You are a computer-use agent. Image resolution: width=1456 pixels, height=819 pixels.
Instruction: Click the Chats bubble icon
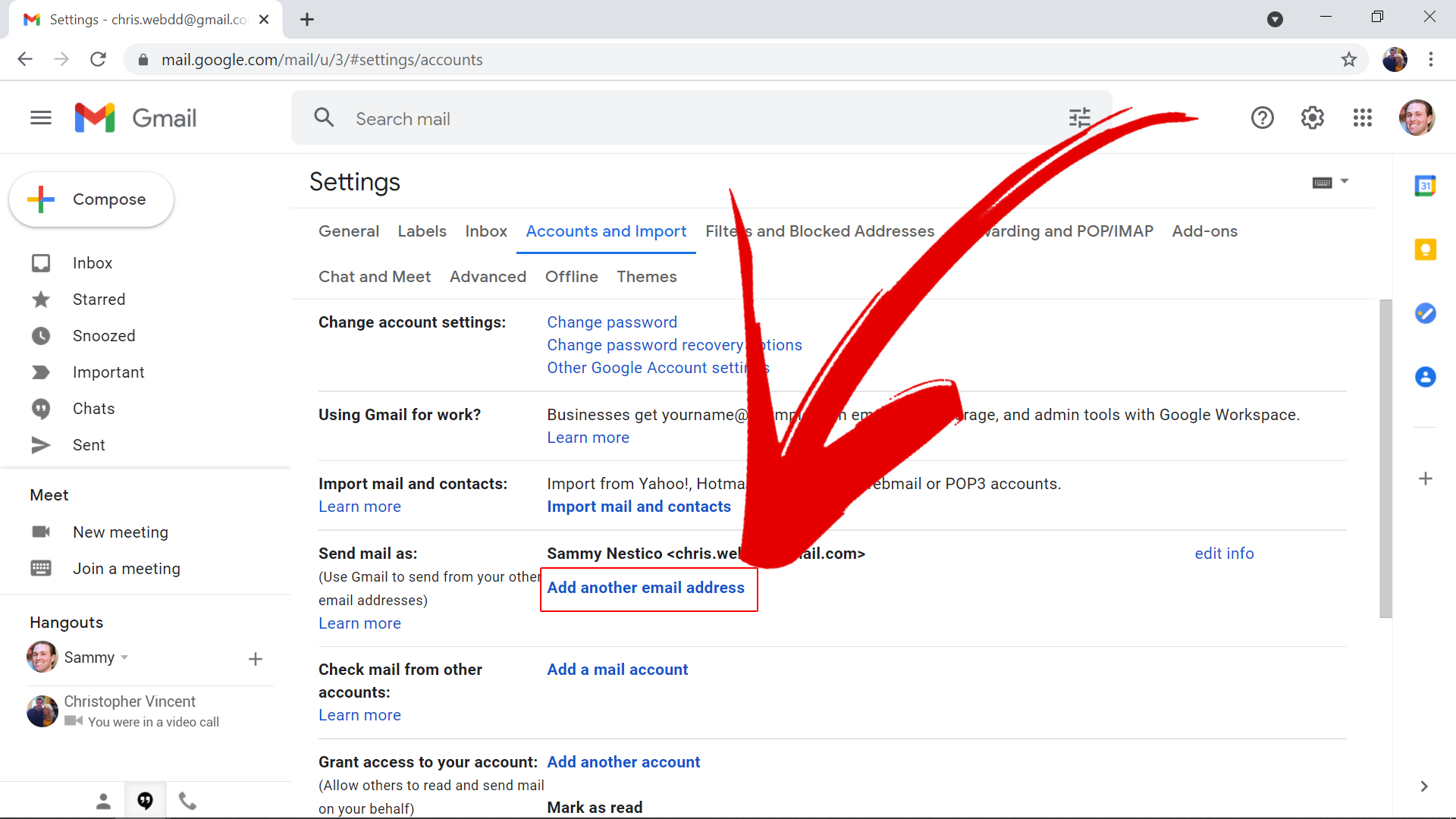[41, 409]
